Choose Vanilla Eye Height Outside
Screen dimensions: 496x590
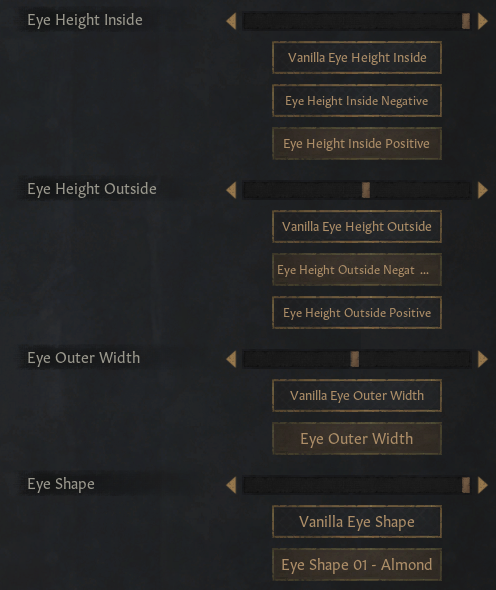(x=357, y=227)
